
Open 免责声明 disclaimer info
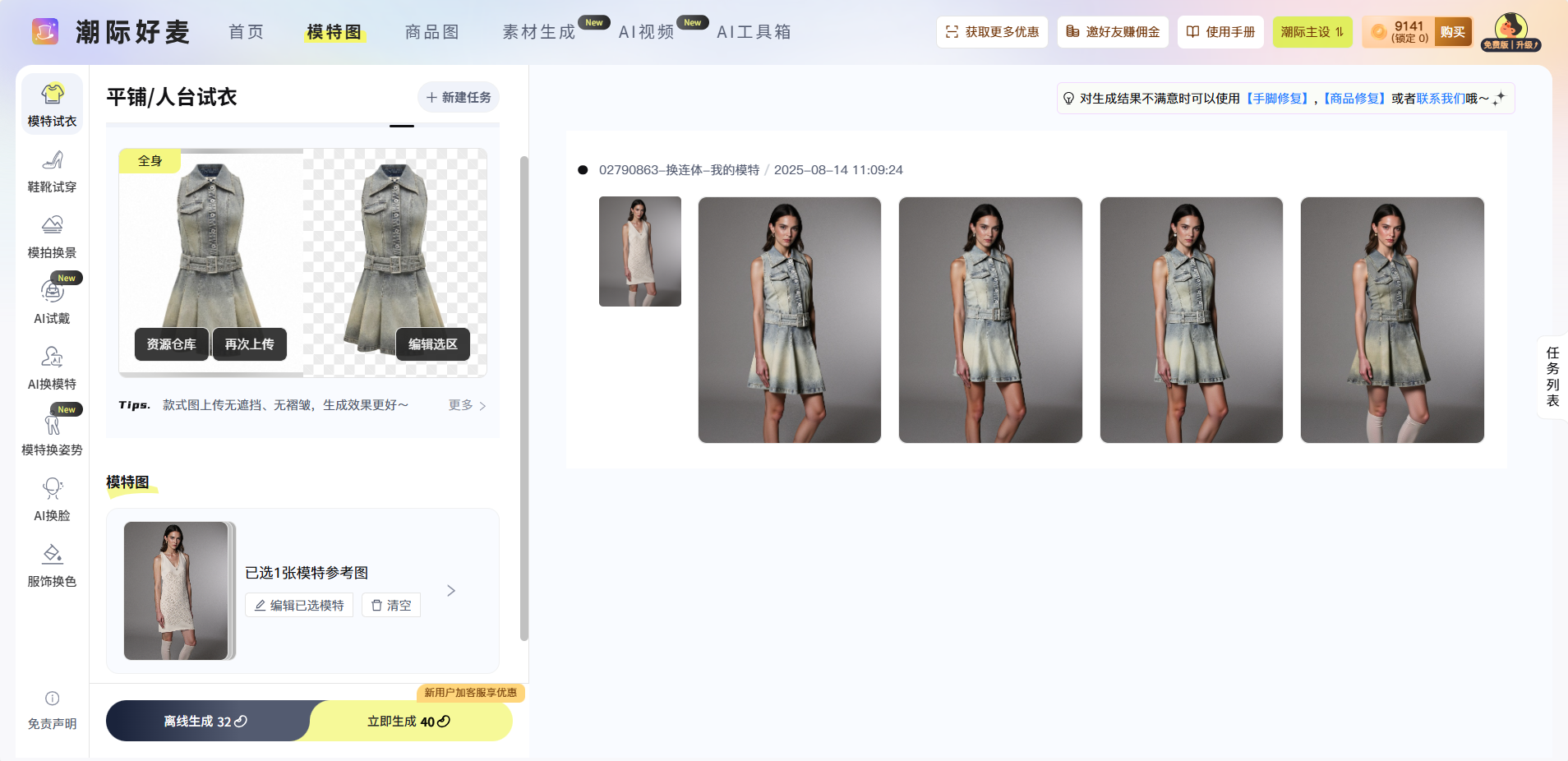click(x=52, y=711)
